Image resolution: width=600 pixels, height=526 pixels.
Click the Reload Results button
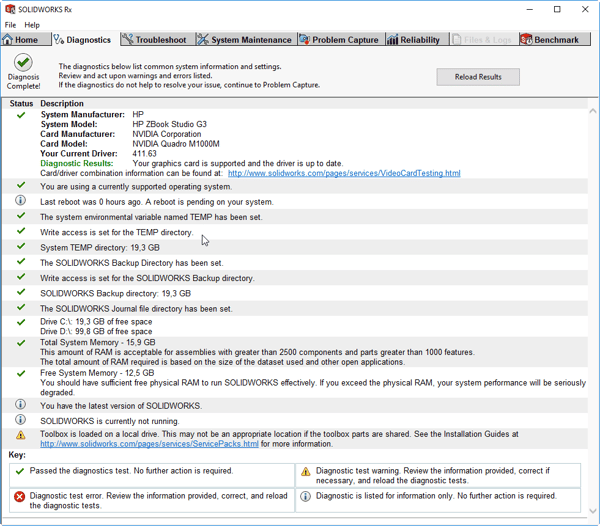point(478,77)
